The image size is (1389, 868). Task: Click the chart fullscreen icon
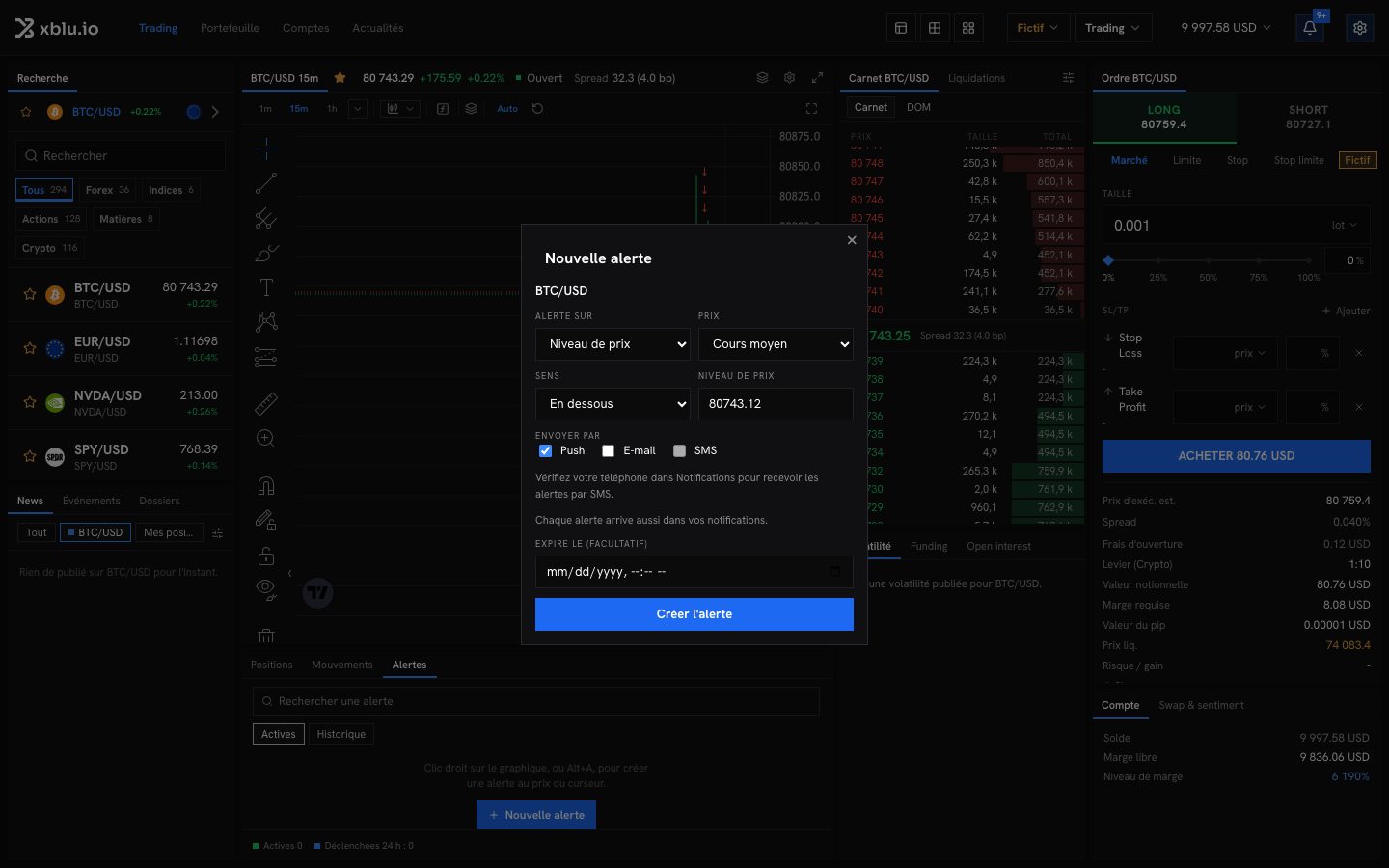coord(811,109)
